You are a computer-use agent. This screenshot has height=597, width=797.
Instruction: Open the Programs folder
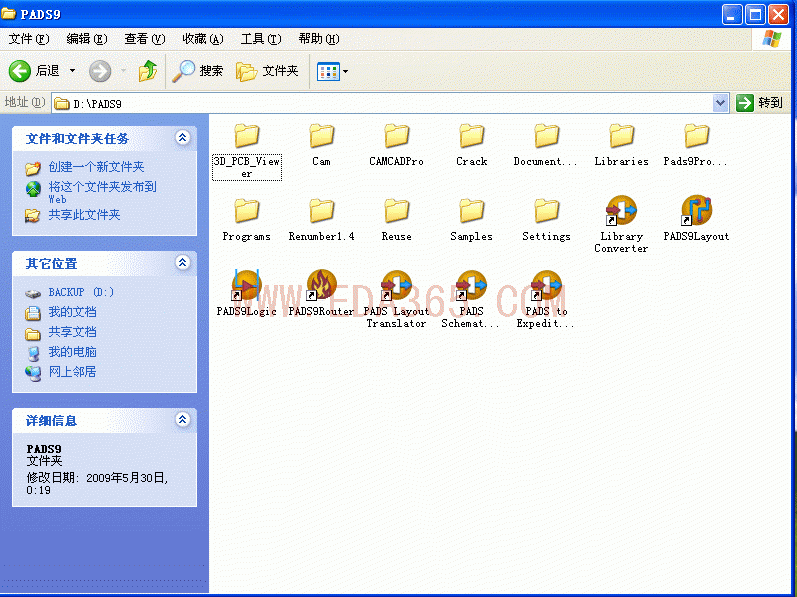(247, 220)
